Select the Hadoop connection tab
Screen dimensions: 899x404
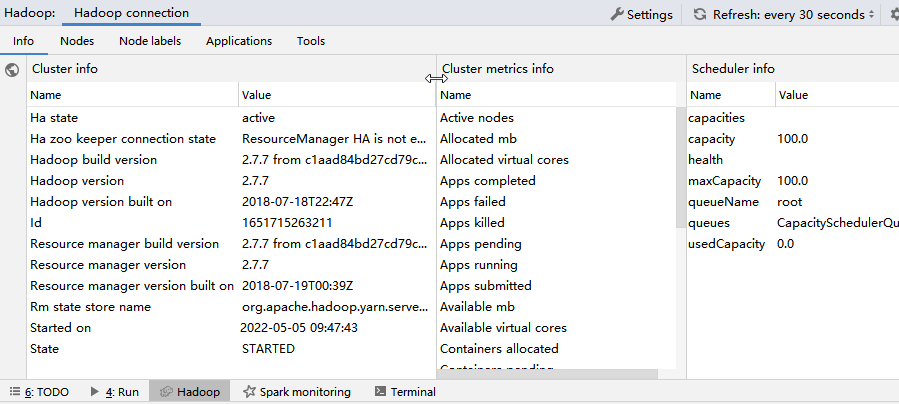(x=131, y=13)
